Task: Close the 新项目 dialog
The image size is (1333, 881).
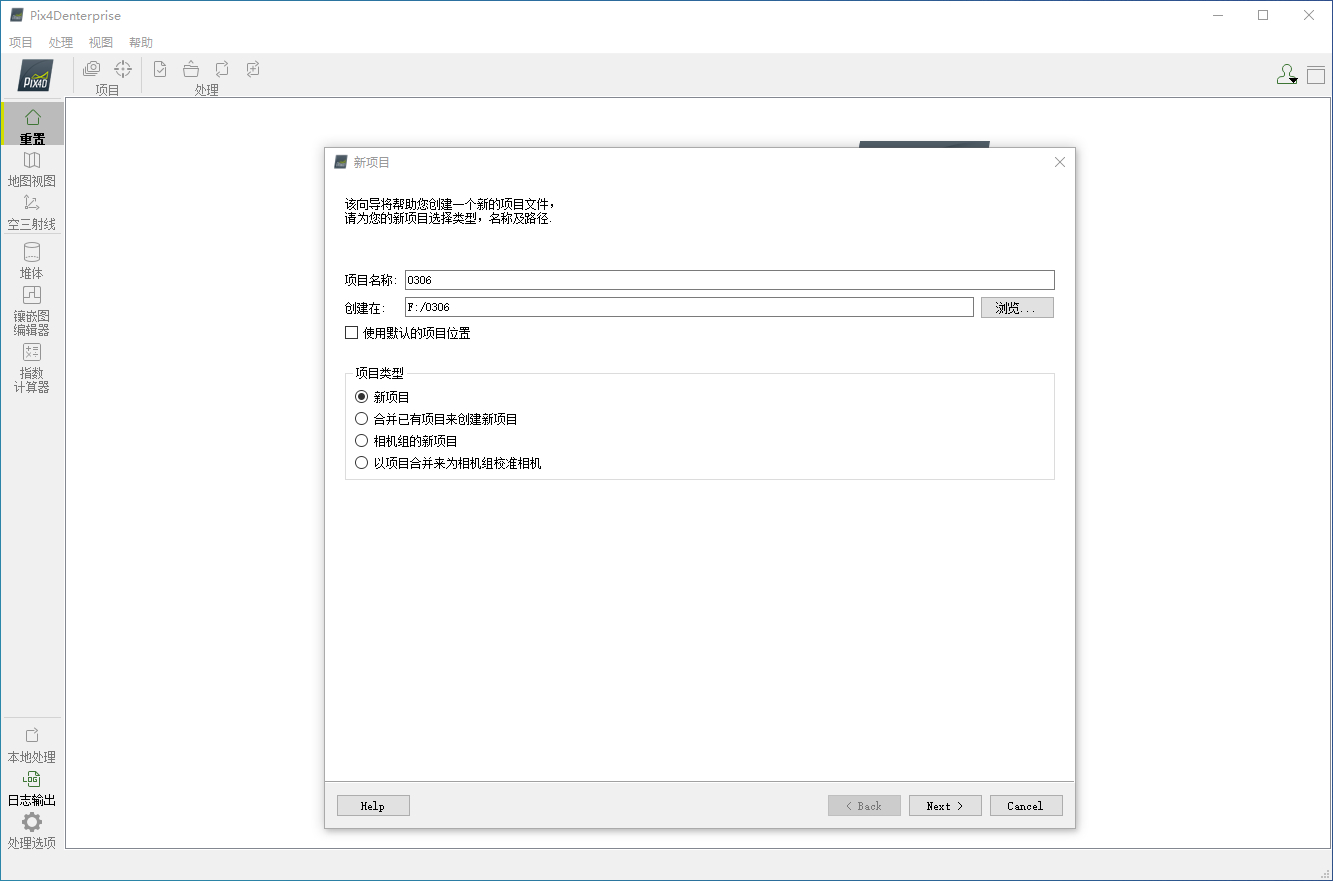Action: pyautogui.click(x=1060, y=162)
